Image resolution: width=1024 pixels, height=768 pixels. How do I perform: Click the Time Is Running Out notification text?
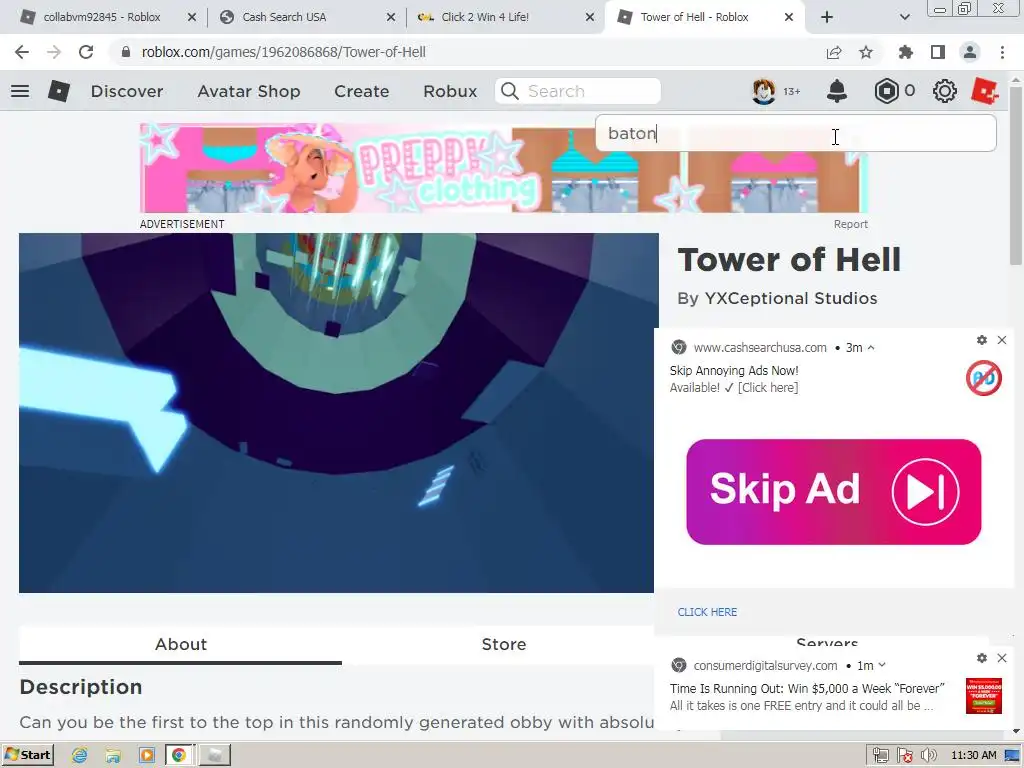(807, 689)
